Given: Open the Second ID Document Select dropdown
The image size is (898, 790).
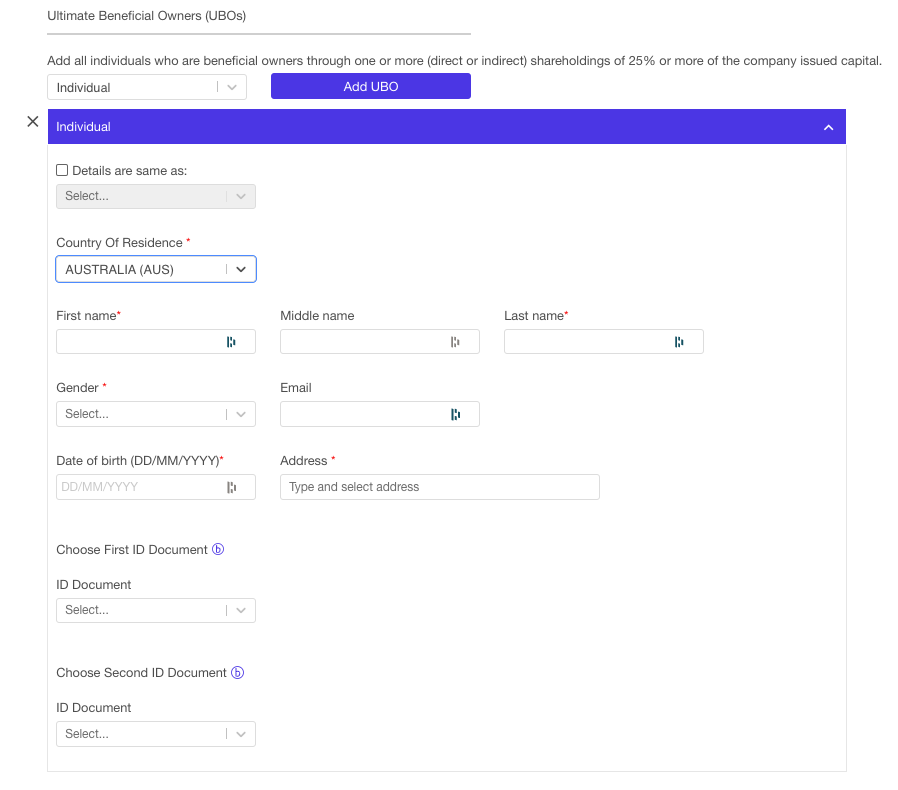Looking at the screenshot, I should point(156,734).
